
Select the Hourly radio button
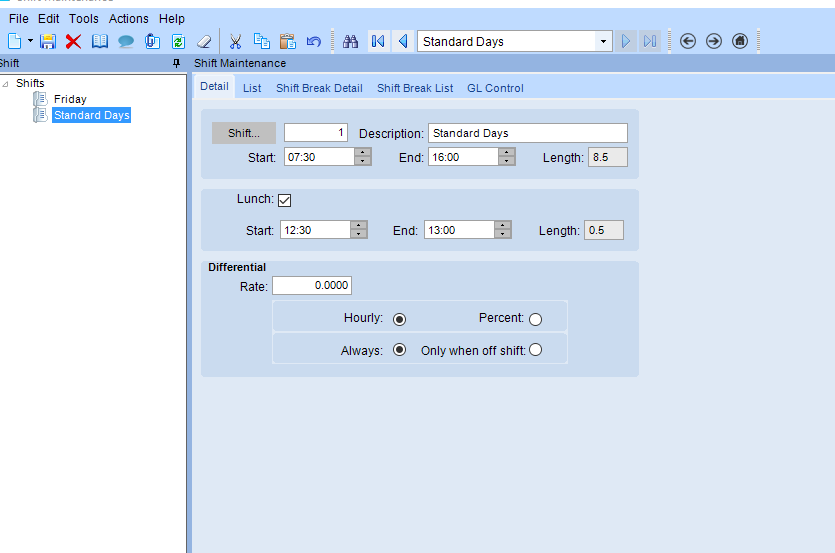(399, 319)
